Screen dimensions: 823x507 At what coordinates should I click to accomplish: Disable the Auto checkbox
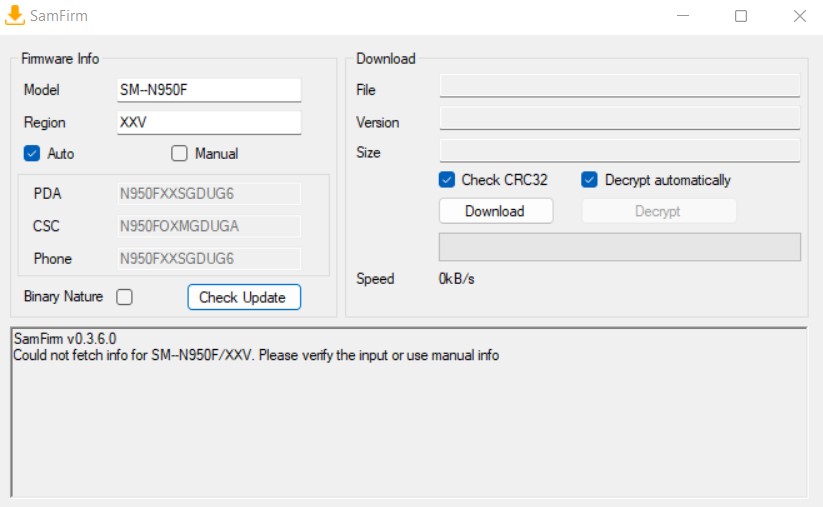tap(31, 154)
